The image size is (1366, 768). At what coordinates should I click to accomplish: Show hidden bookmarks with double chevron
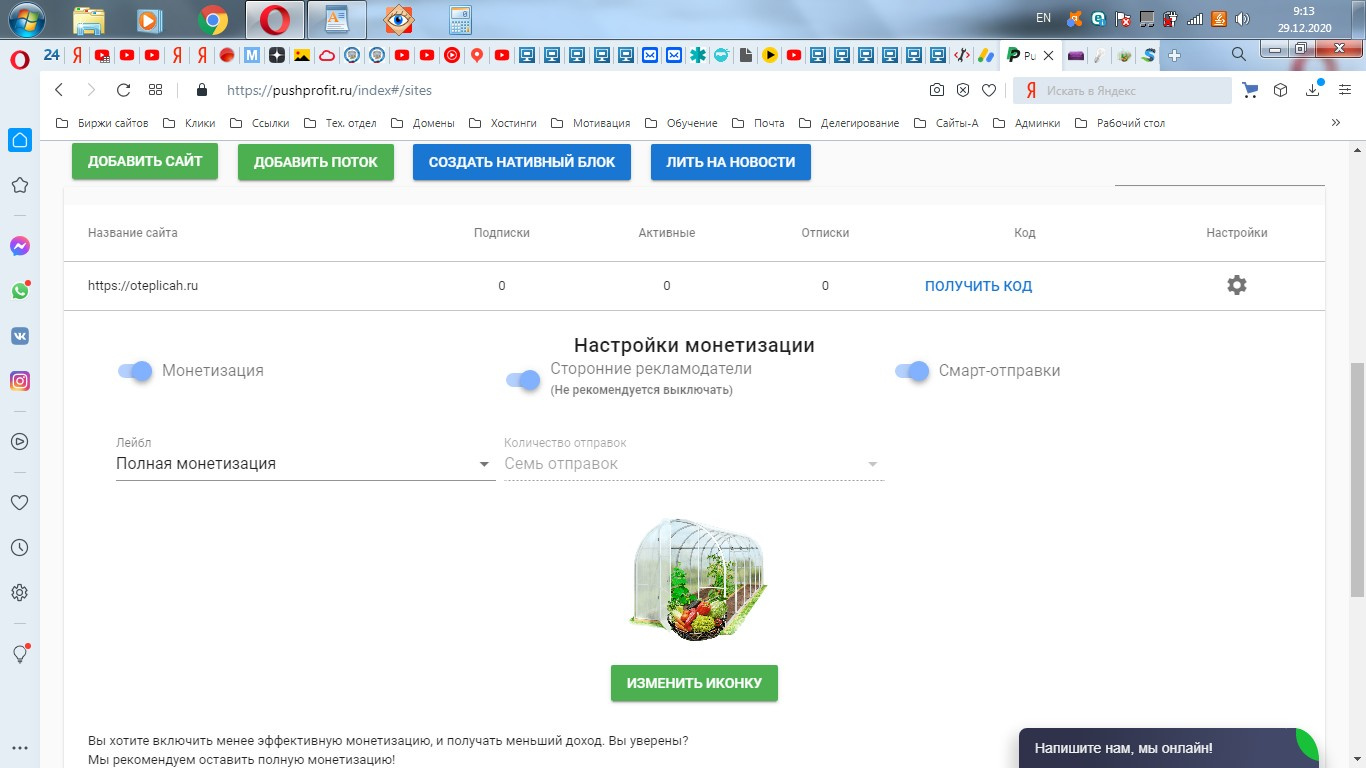click(x=1336, y=123)
